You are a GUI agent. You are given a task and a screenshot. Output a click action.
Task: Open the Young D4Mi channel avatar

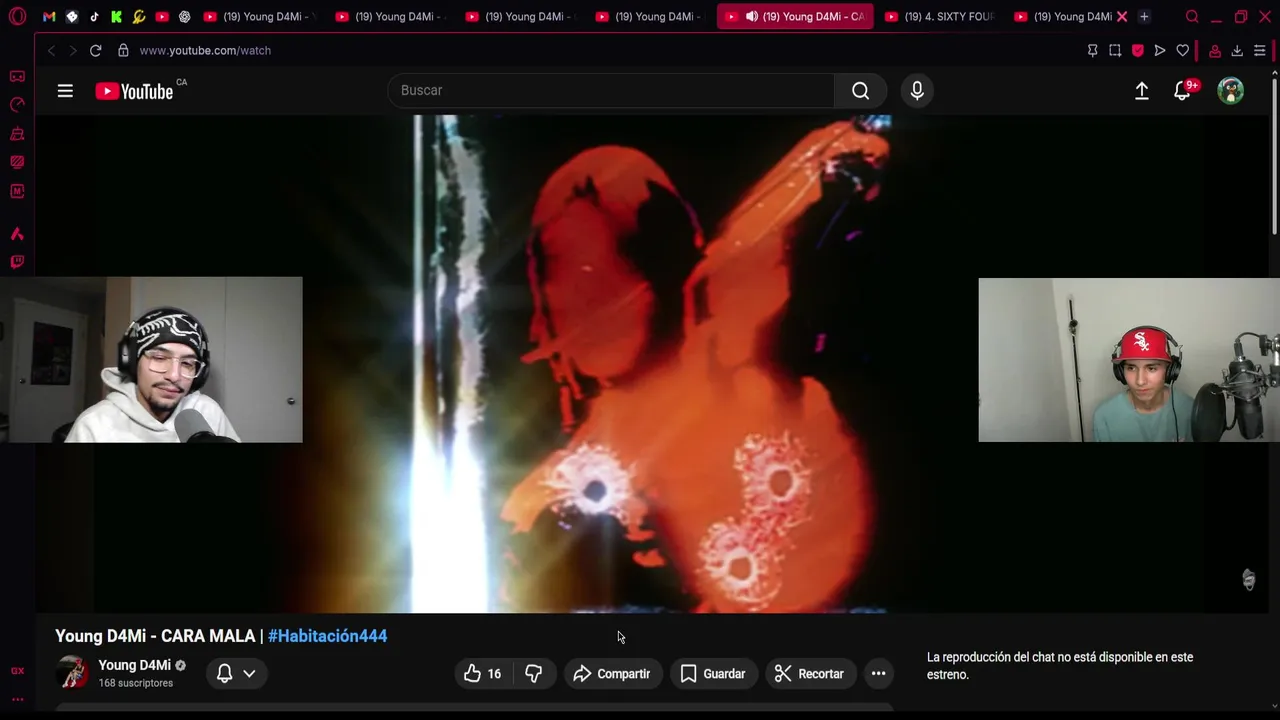click(x=72, y=673)
